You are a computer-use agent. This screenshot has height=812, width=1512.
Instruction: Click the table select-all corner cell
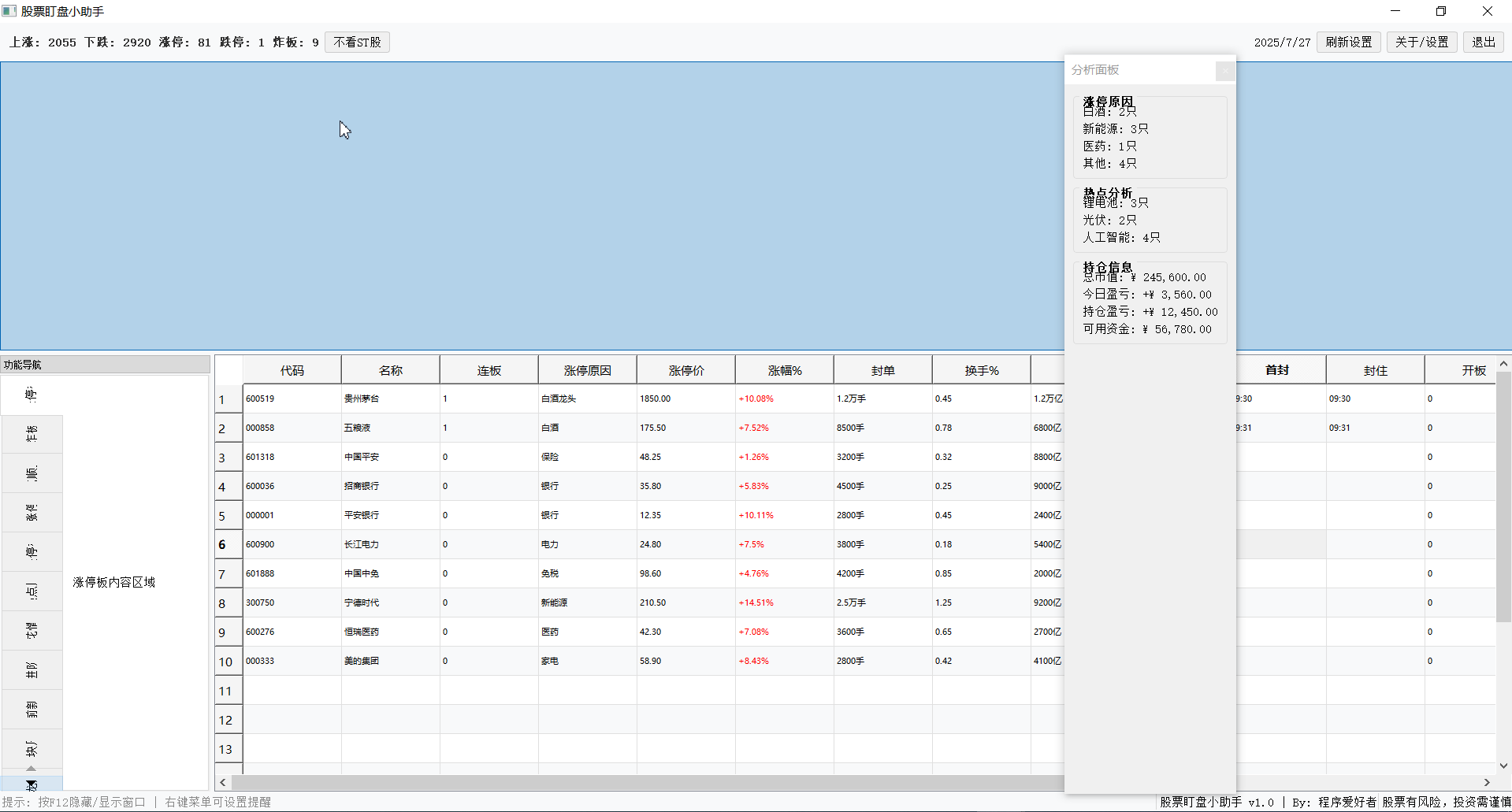click(x=228, y=370)
